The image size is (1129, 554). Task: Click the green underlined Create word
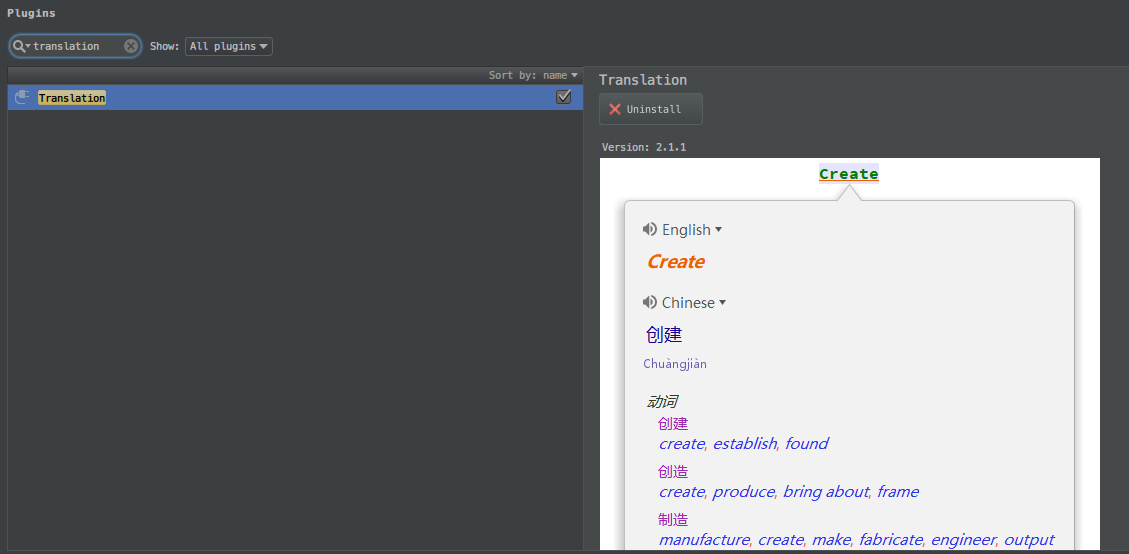[848, 174]
